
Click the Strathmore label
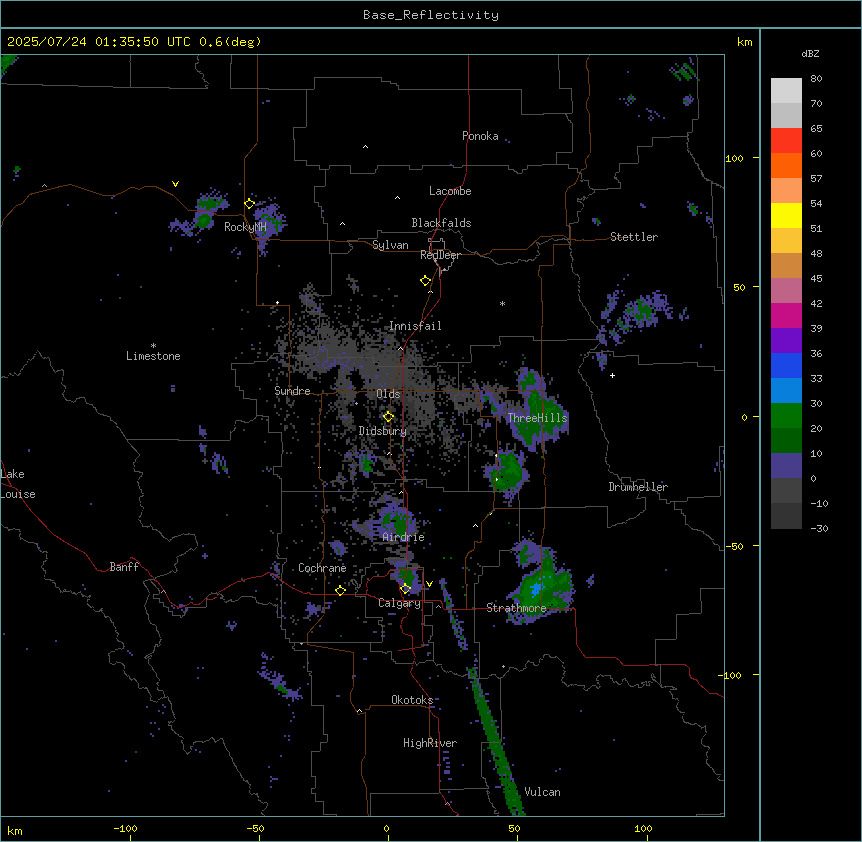[516, 608]
